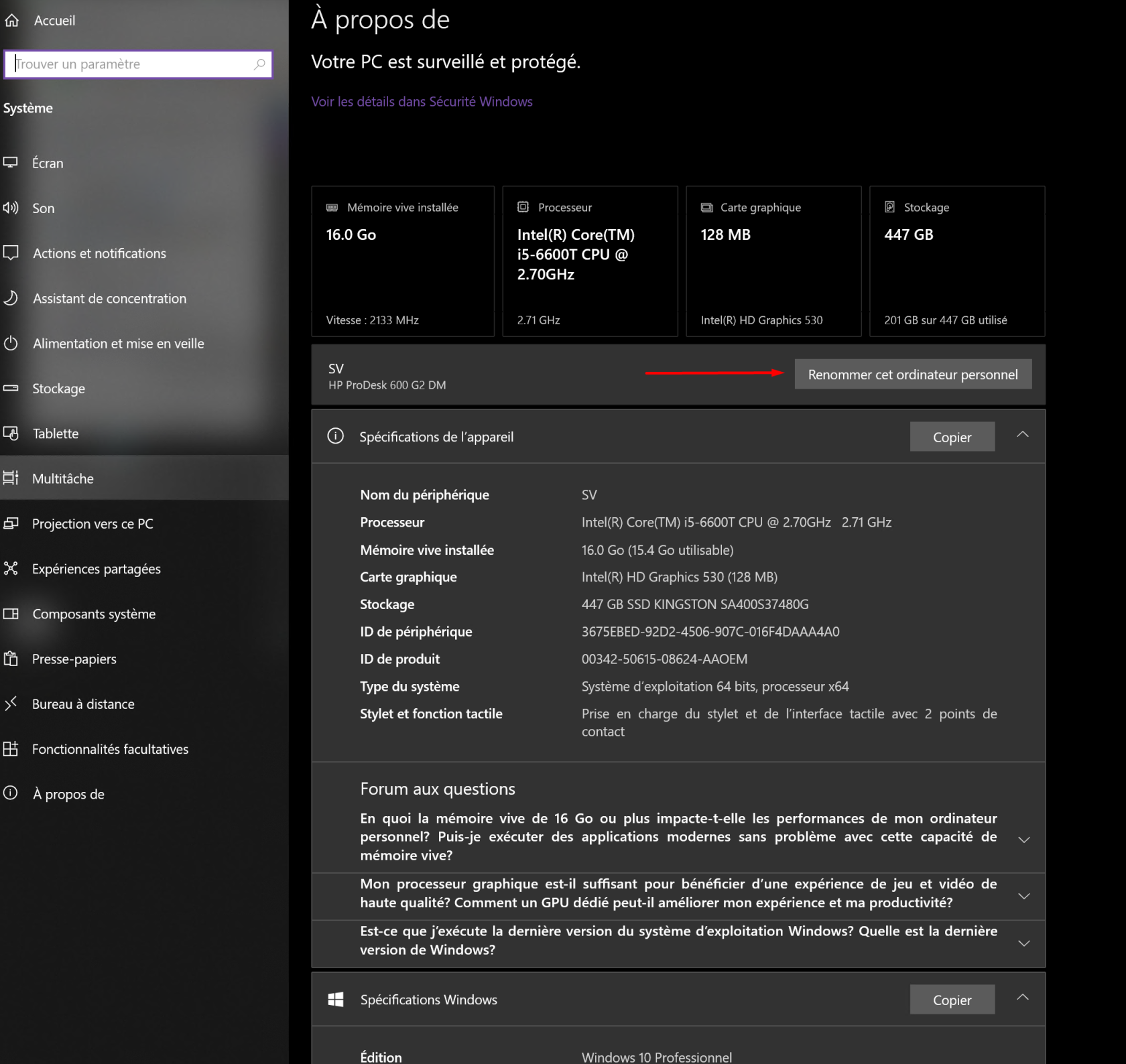This screenshot has height=1064, width=1126.
Task: Open Voir les détails dans Sécurité Windows
Action: coord(422,101)
